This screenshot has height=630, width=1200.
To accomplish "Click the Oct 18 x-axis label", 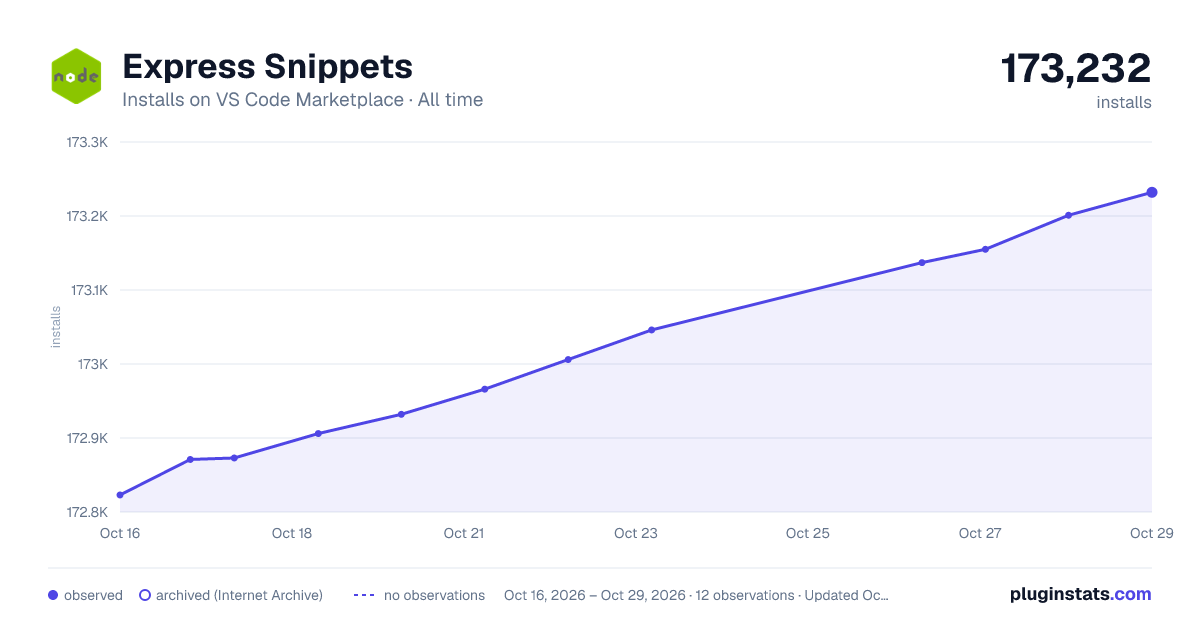I will tap(292, 533).
